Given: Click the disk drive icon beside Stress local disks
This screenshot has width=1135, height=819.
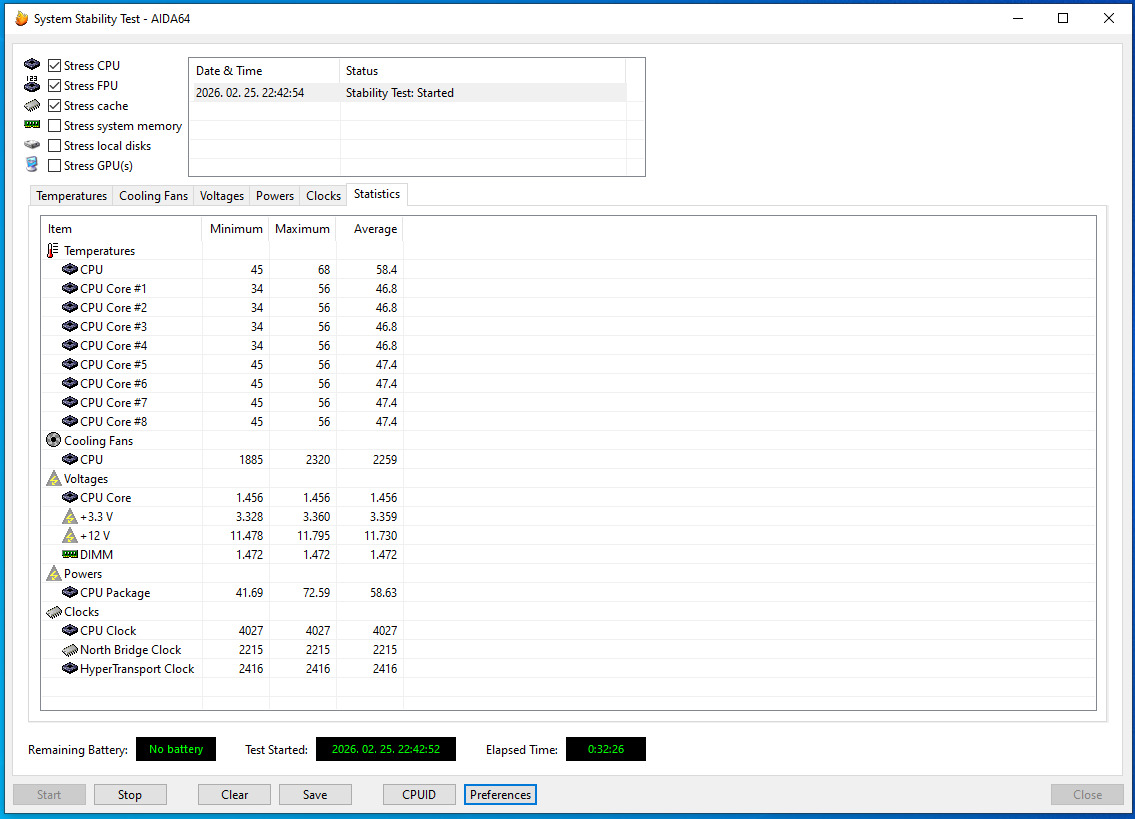Looking at the screenshot, I should (32, 145).
